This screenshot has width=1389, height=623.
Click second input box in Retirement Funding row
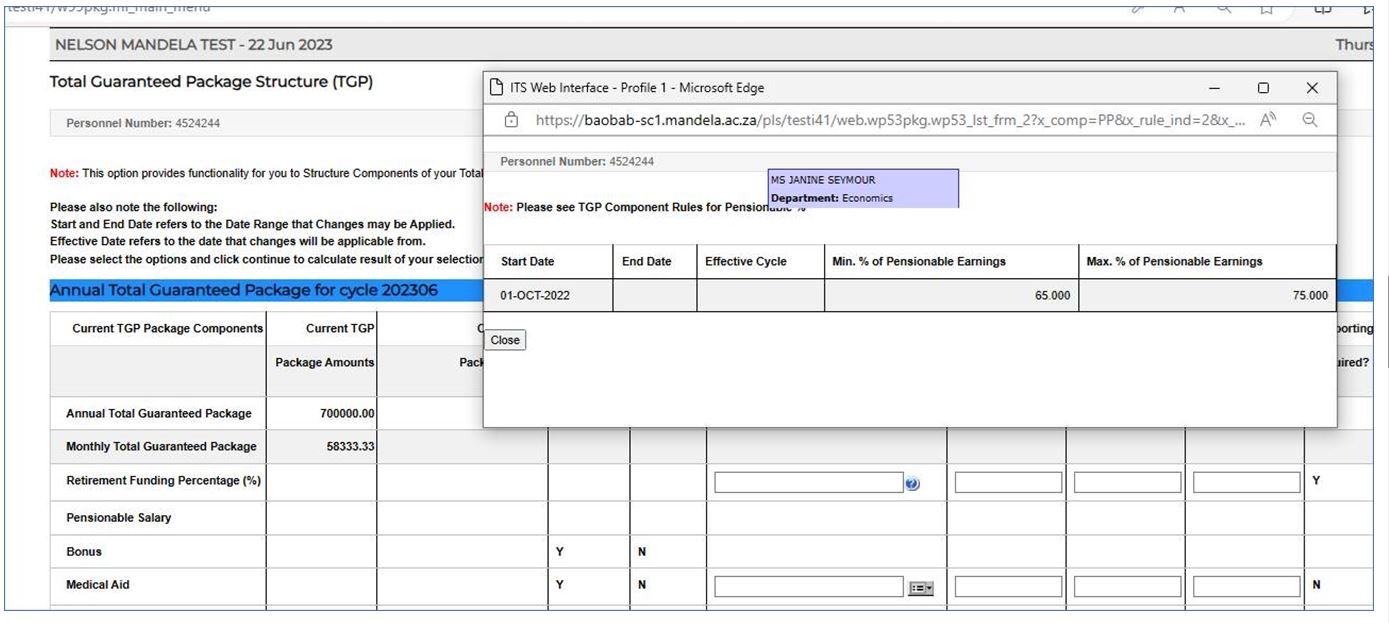point(1008,483)
